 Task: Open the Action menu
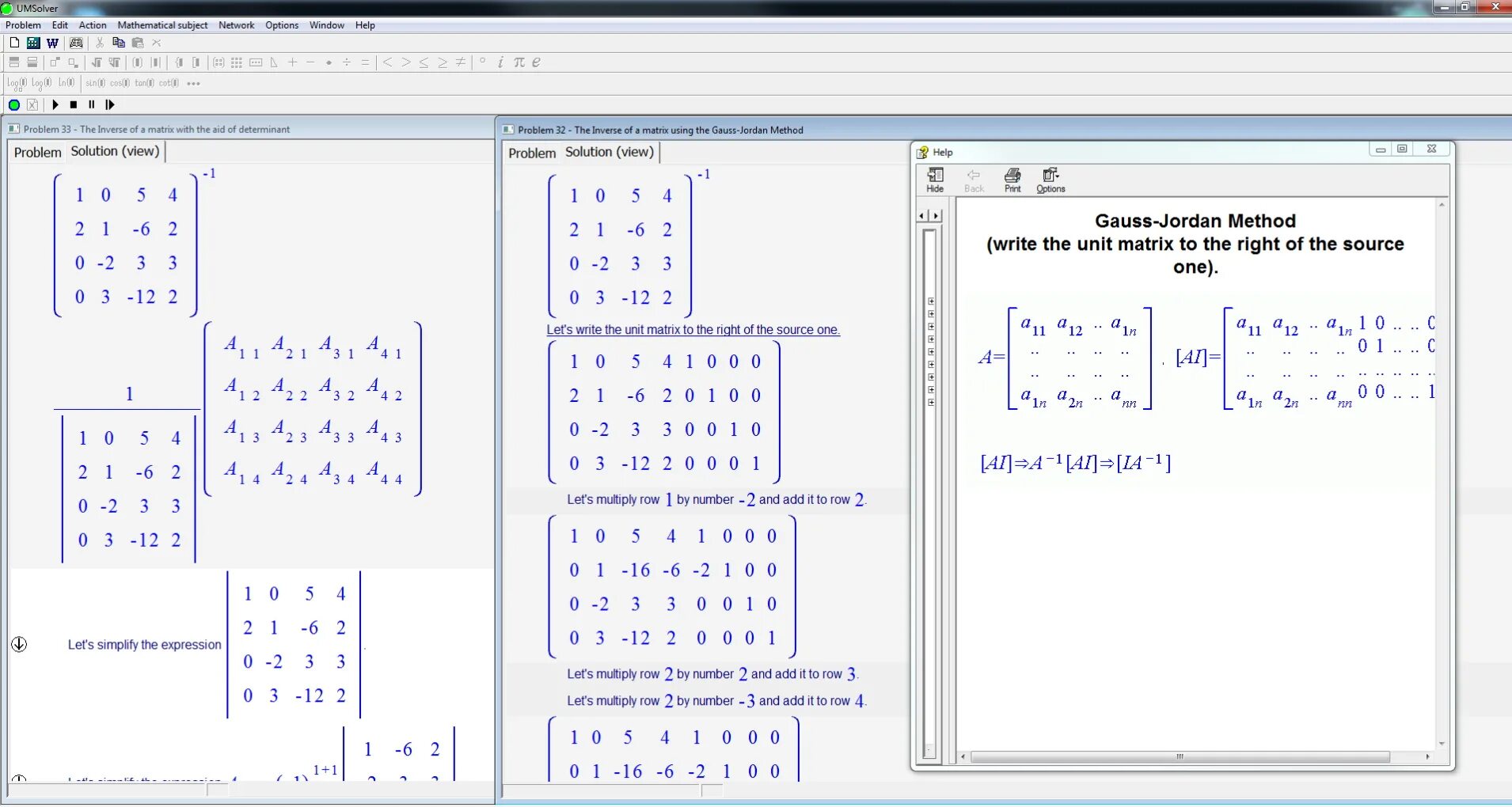[93, 25]
